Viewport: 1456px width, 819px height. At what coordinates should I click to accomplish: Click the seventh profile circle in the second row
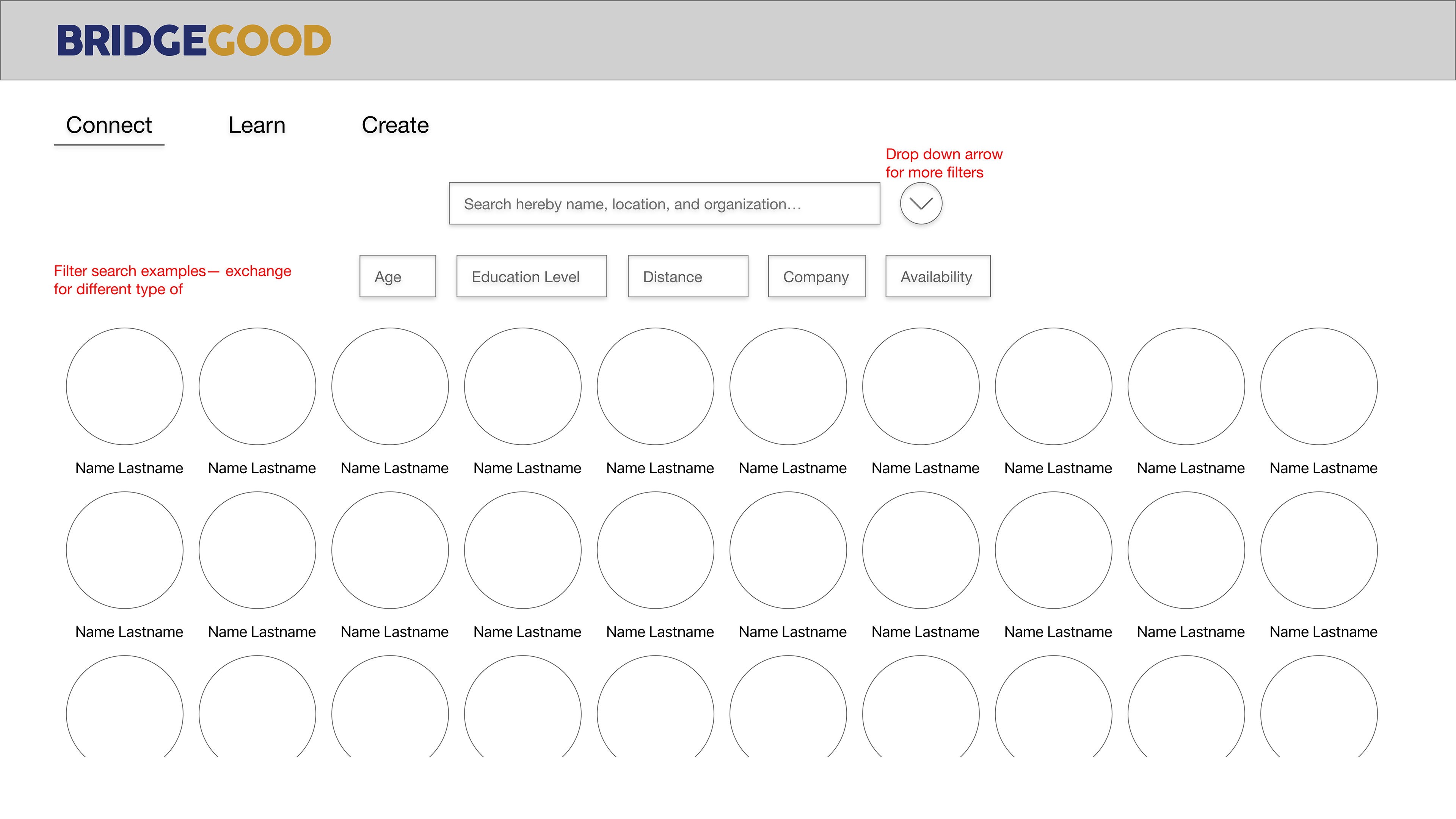(921, 550)
